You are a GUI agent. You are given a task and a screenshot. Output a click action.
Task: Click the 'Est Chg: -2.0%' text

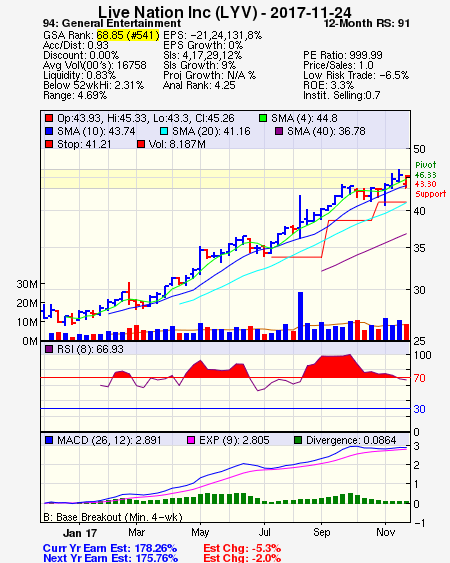[x=242, y=558]
